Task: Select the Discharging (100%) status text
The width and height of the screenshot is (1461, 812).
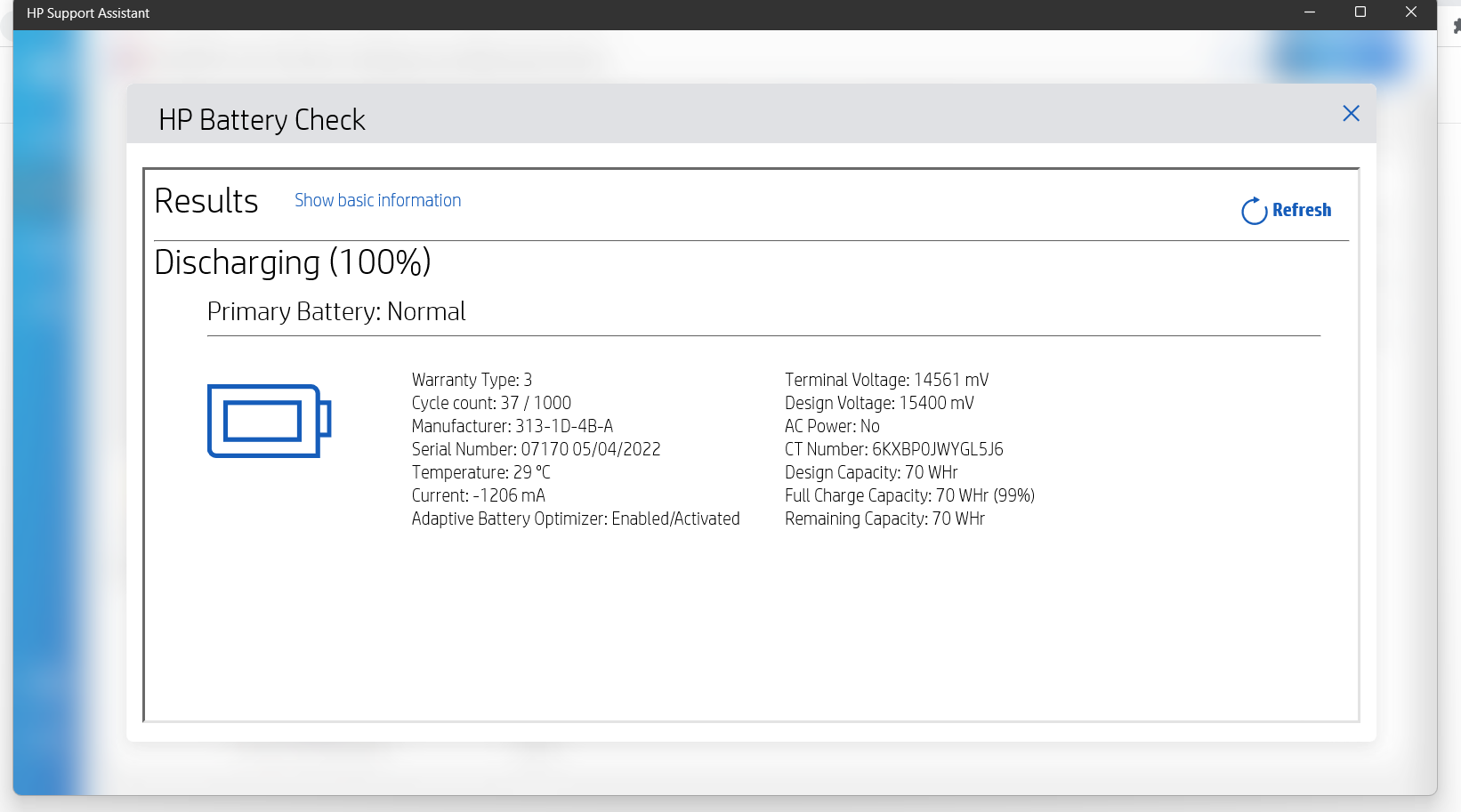Action: pos(293,262)
